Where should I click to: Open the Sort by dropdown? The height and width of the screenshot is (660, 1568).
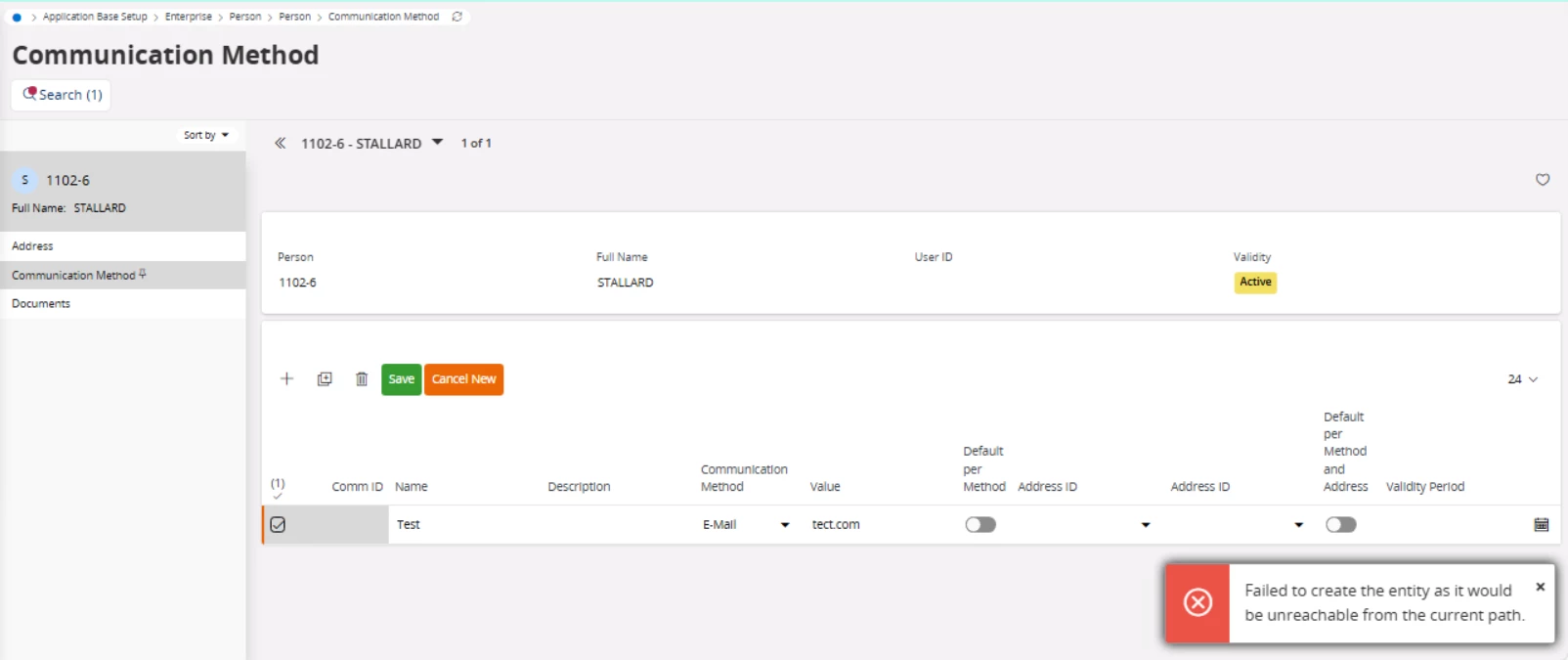click(206, 135)
